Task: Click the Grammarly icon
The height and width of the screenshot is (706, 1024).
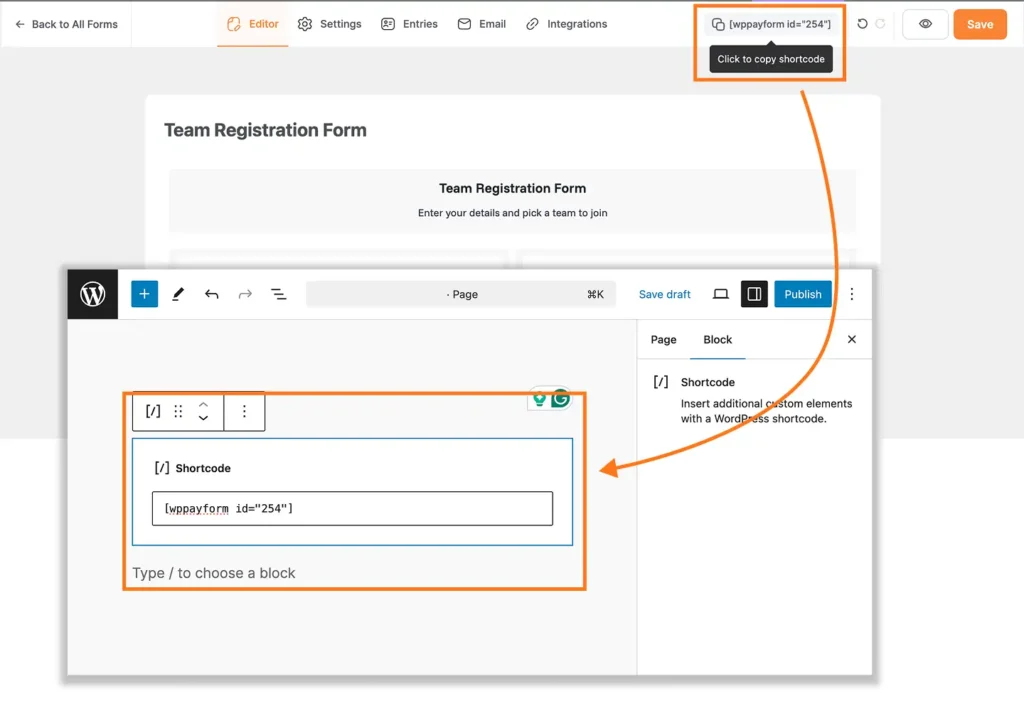Action: 560,398
